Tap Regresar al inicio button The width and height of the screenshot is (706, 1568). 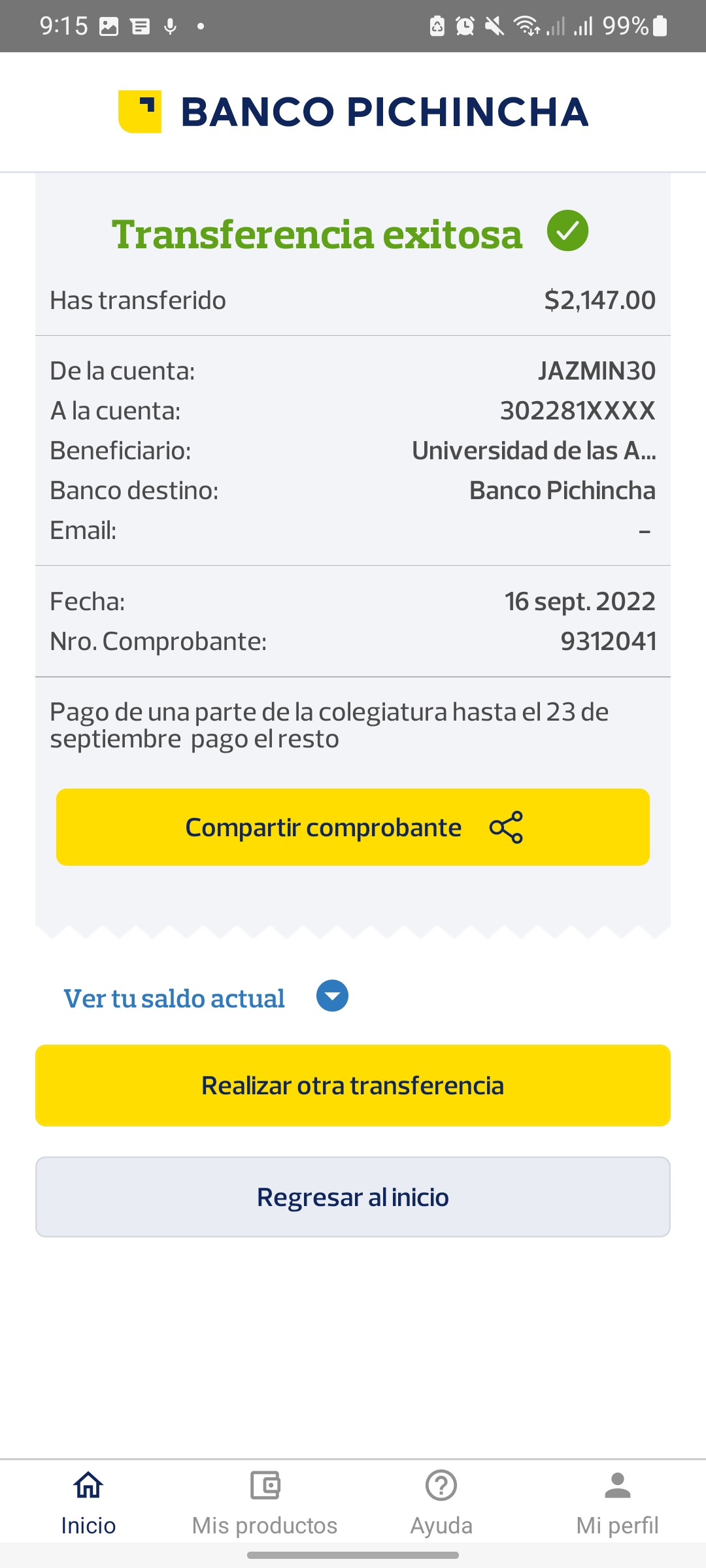tap(353, 1197)
